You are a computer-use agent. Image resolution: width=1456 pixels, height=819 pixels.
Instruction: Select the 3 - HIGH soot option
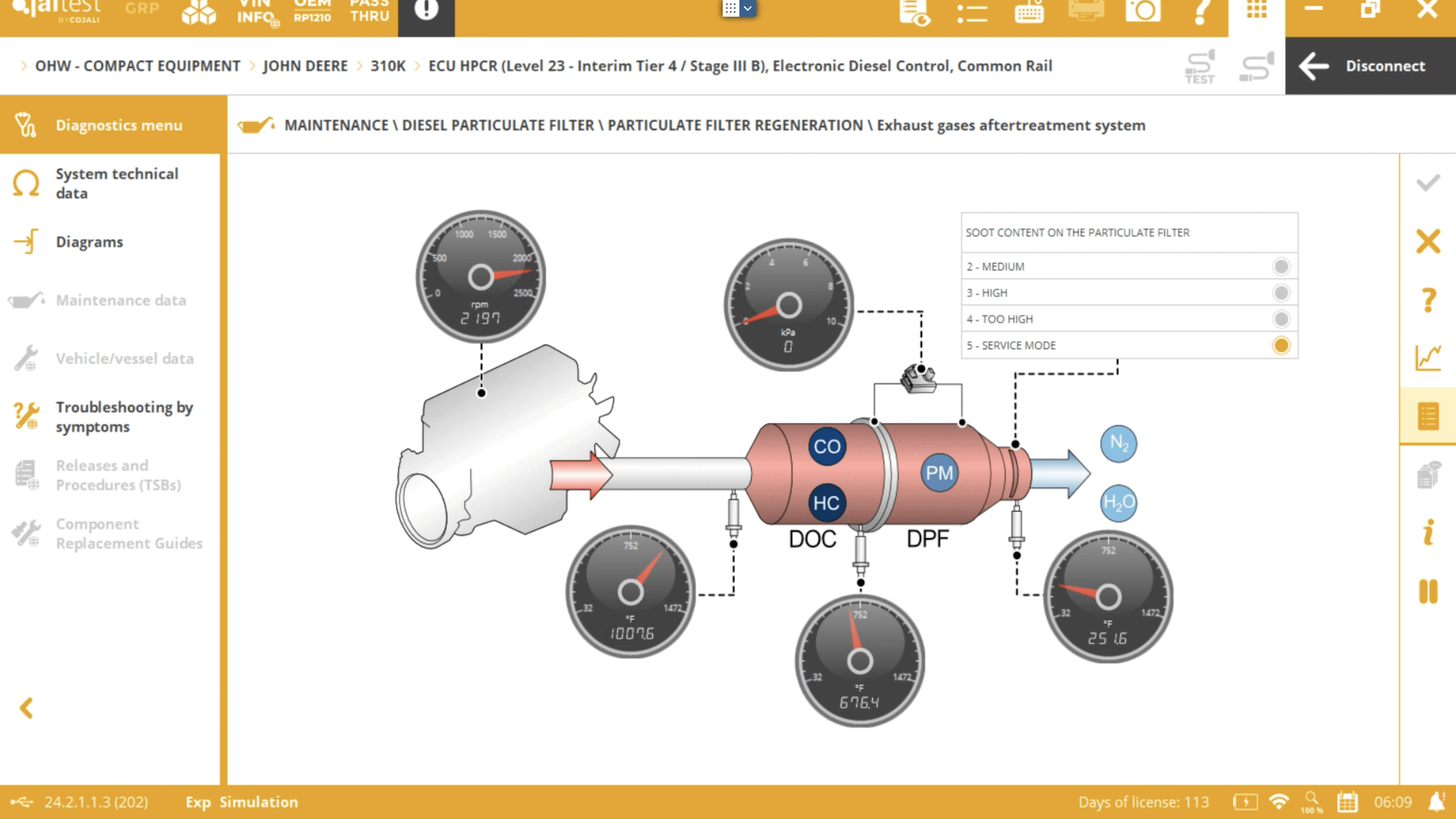(1281, 293)
